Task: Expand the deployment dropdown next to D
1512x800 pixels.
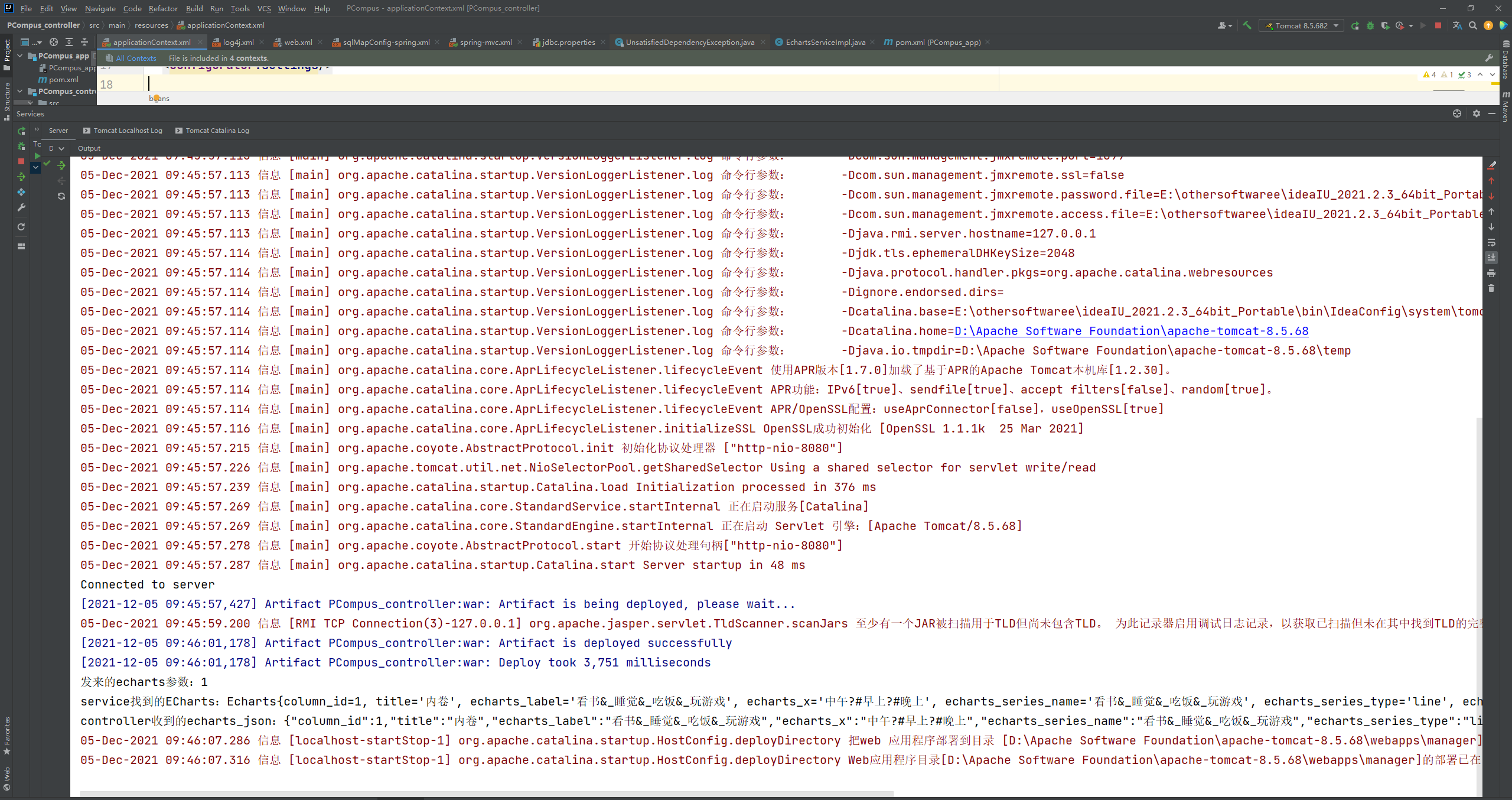Action: 61,148
